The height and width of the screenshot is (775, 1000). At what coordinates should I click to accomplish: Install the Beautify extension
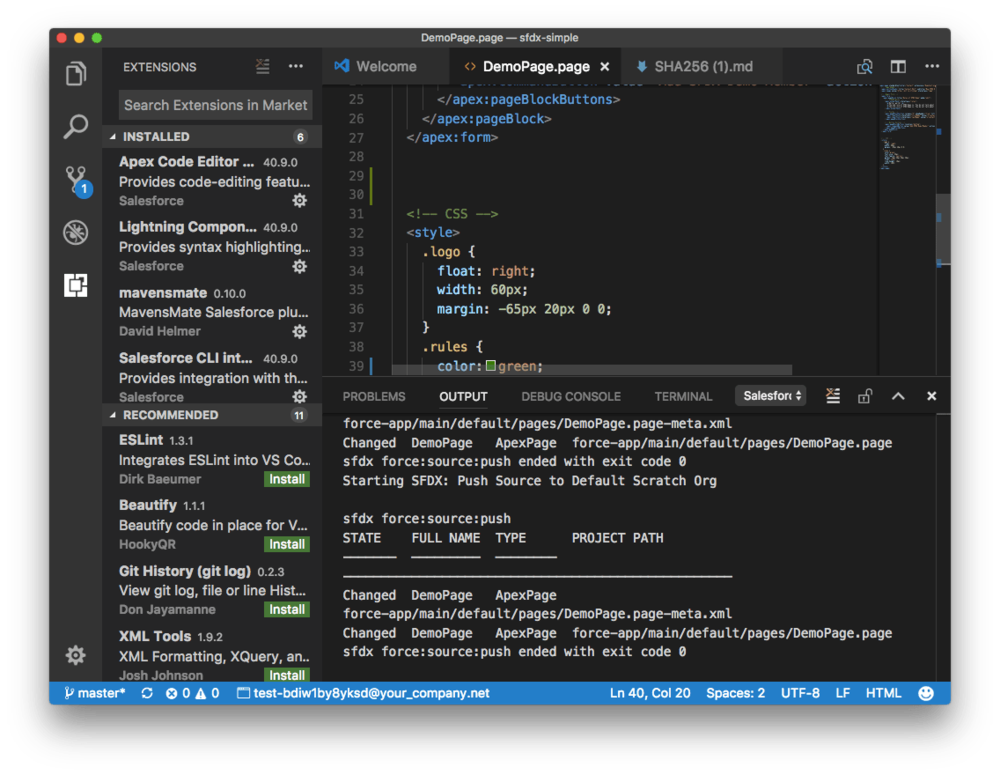[x=286, y=545]
